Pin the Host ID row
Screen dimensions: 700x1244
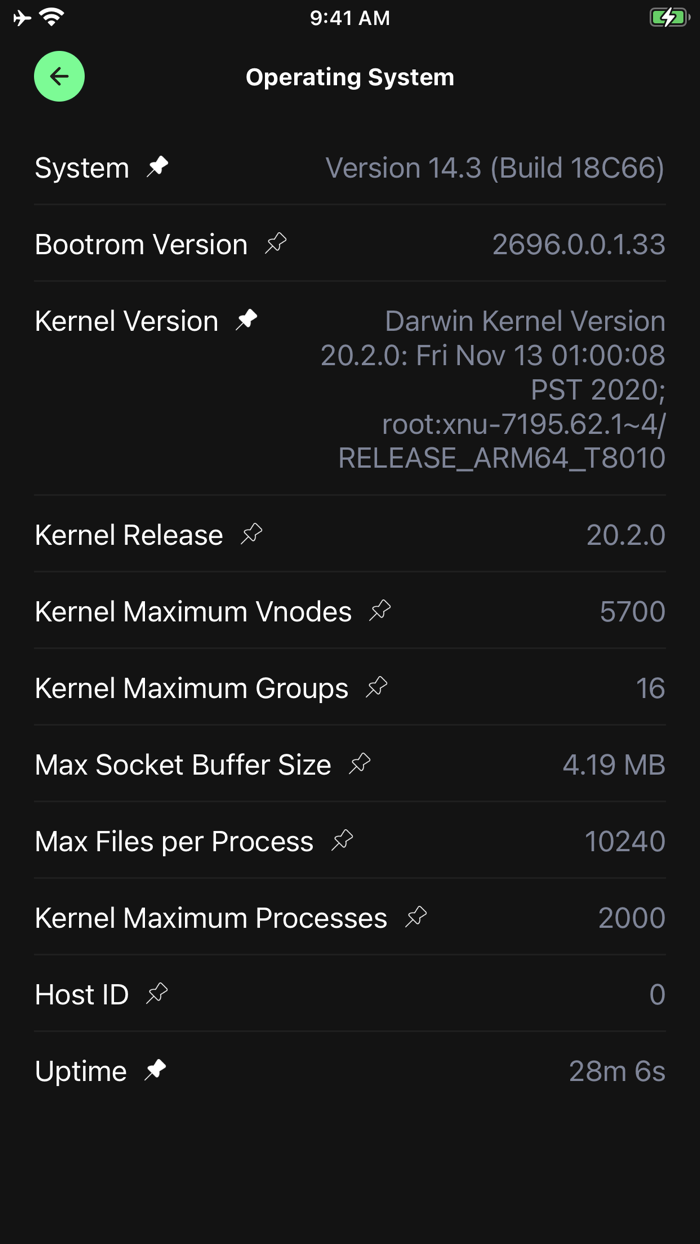click(157, 994)
